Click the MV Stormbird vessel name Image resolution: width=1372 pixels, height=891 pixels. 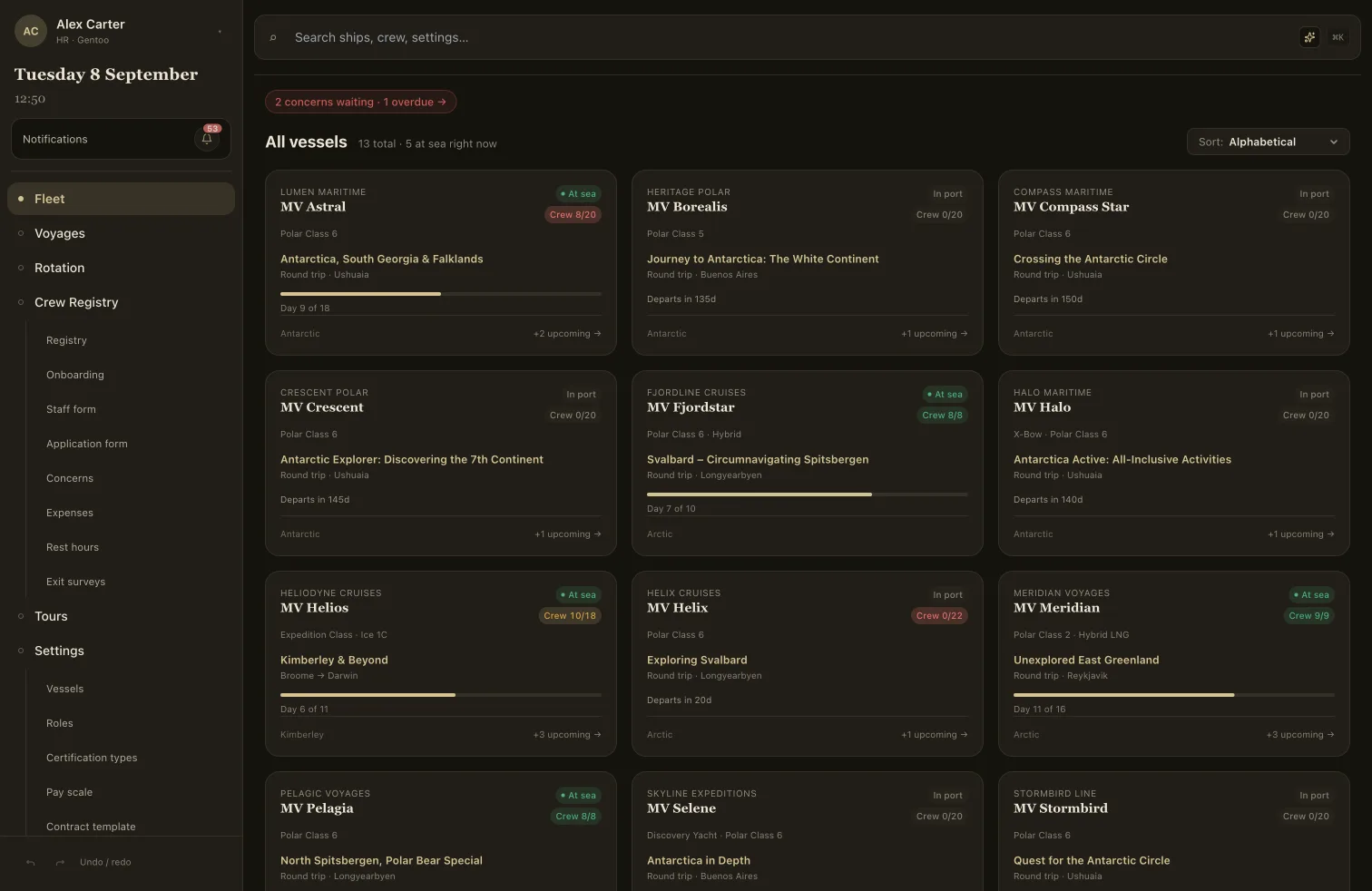click(1060, 808)
